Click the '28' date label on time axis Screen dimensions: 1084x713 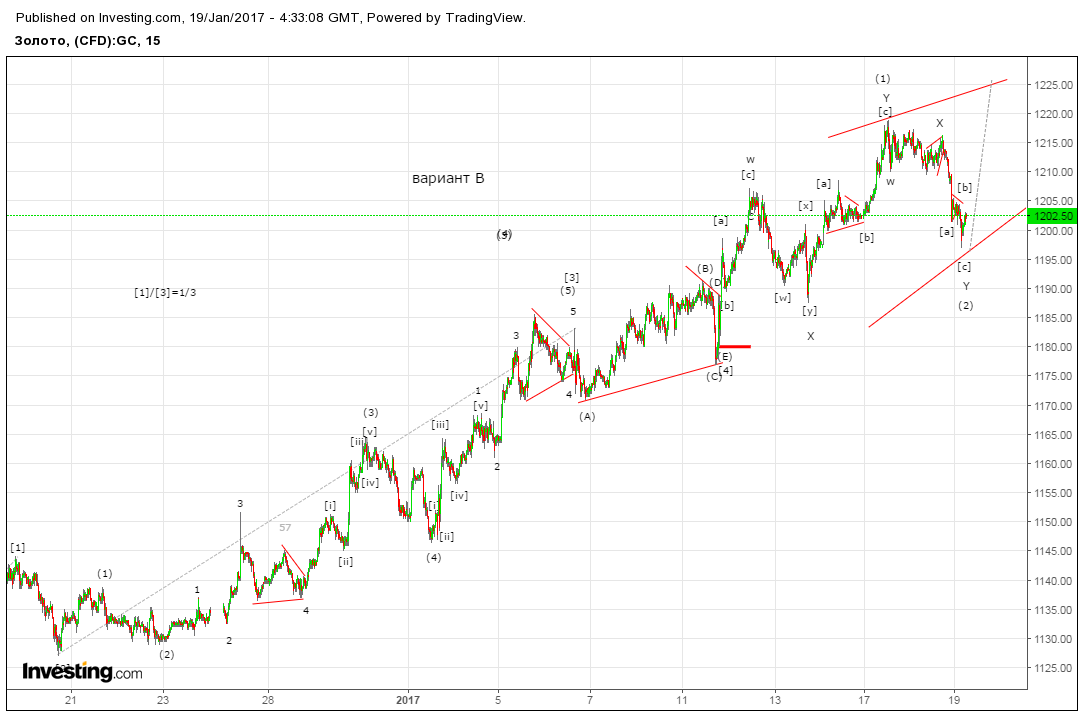click(x=268, y=700)
